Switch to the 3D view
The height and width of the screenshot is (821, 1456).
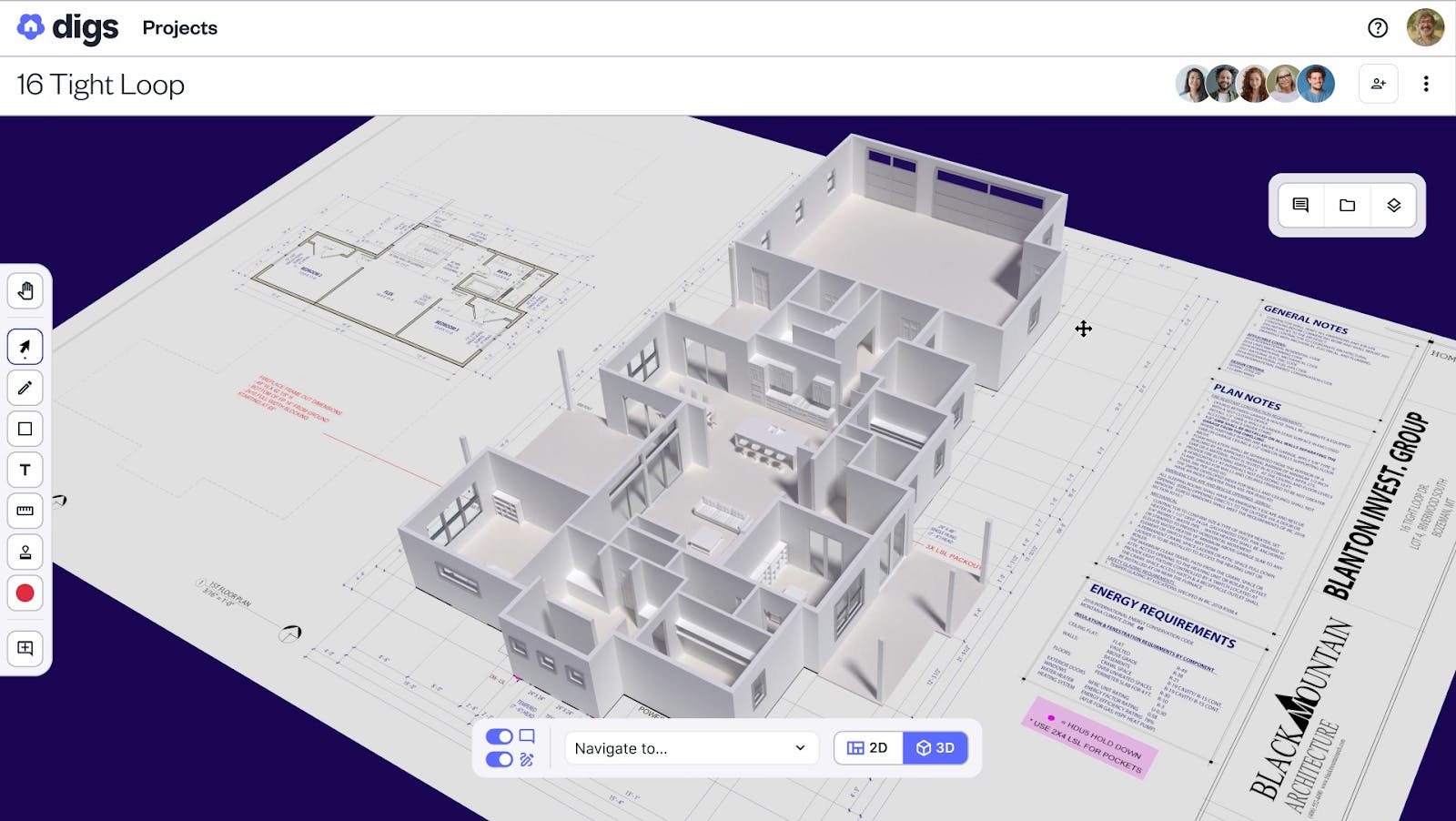(x=935, y=748)
